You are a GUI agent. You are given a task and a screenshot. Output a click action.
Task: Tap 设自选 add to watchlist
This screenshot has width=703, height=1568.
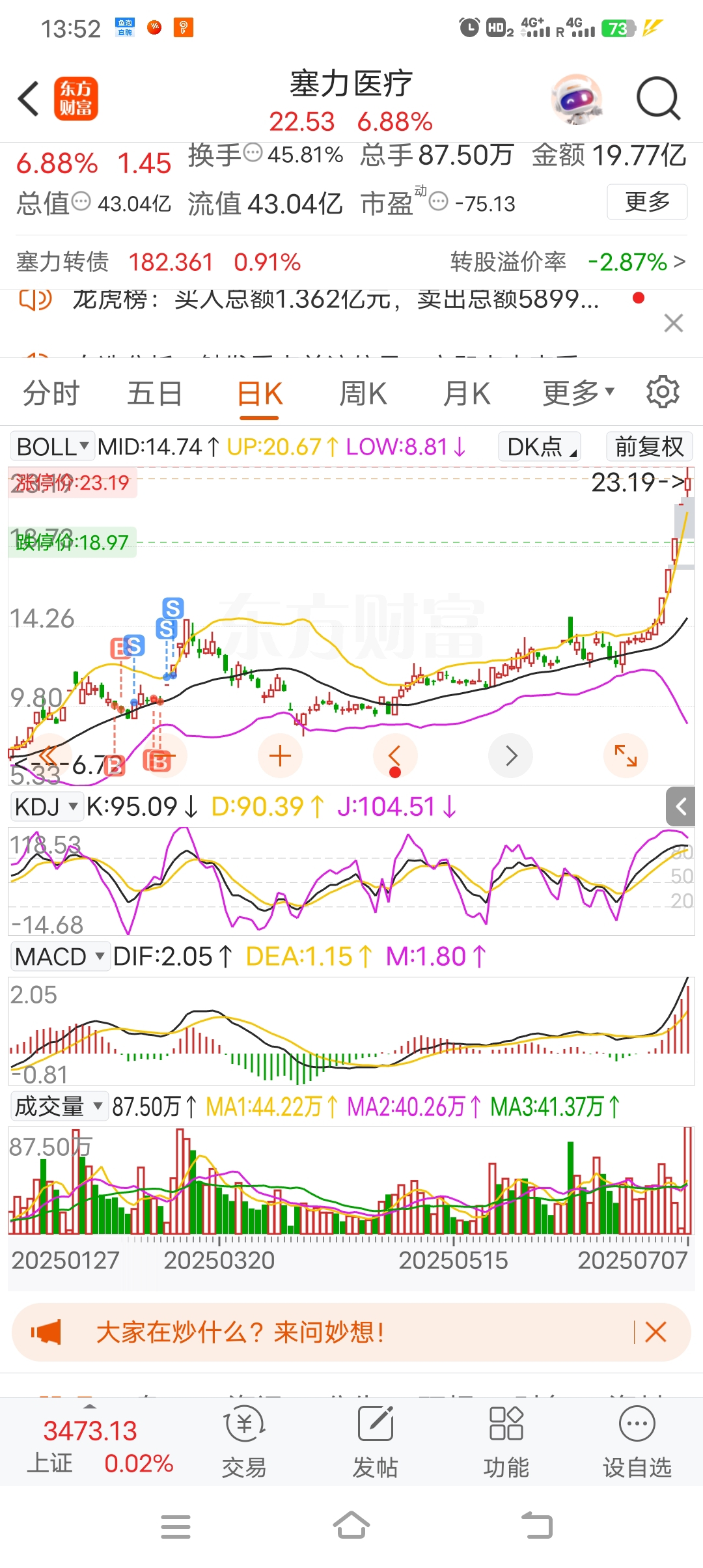(x=637, y=1442)
